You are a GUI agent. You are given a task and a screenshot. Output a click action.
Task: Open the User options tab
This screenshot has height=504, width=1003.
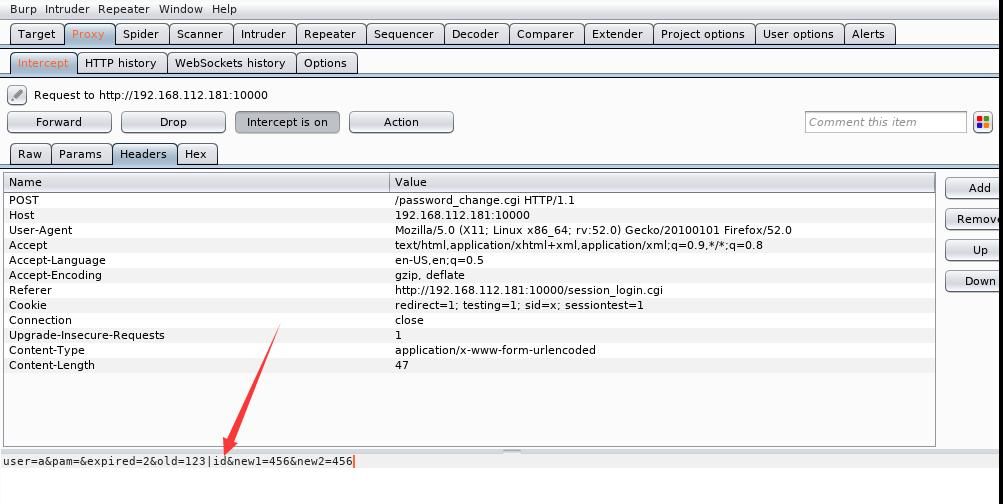pyautogui.click(x=798, y=35)
